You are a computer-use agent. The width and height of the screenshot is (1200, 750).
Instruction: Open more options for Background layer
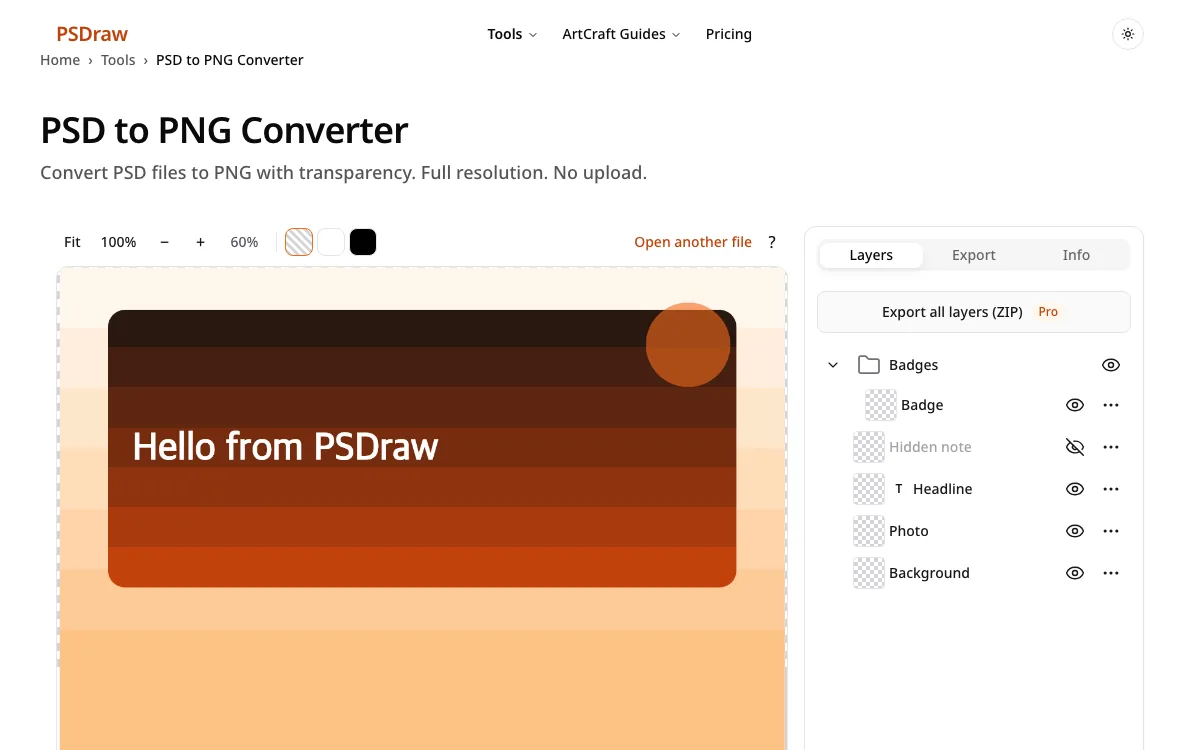[x=1111, y=573]
